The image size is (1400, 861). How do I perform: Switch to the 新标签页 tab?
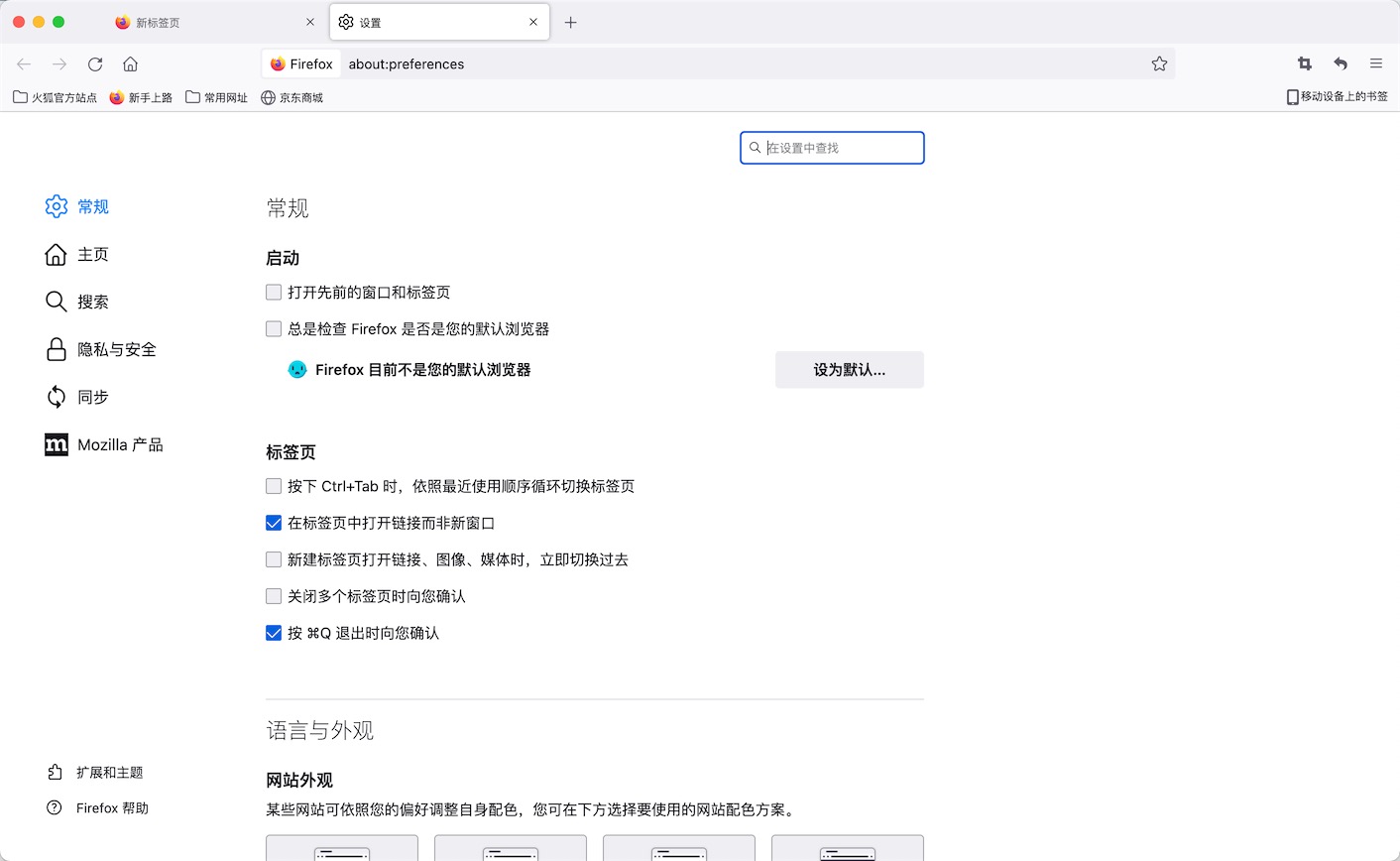click(x=214, y=22)
